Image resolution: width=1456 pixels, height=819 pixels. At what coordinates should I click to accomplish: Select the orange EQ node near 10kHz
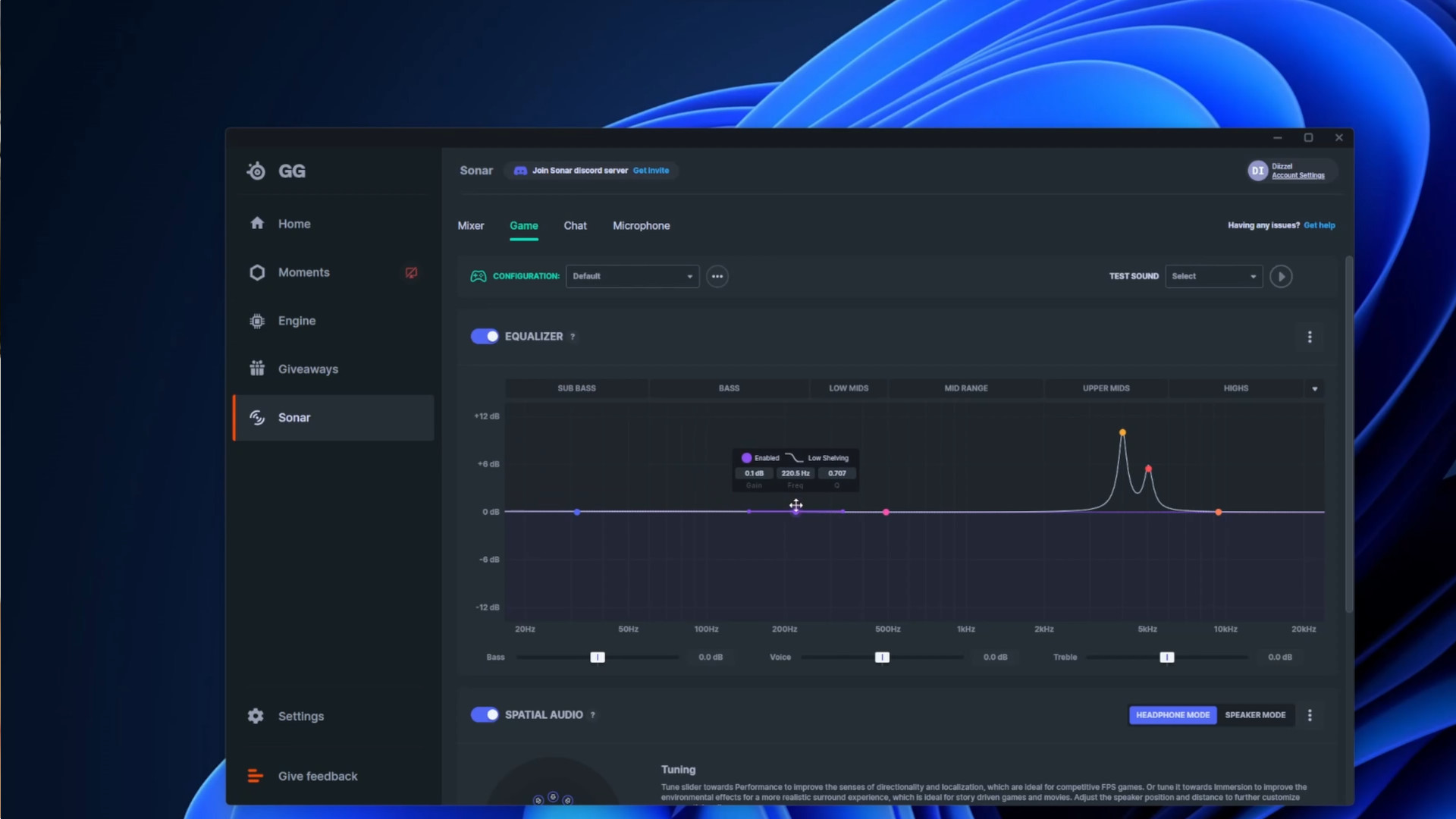point(1219,512)
